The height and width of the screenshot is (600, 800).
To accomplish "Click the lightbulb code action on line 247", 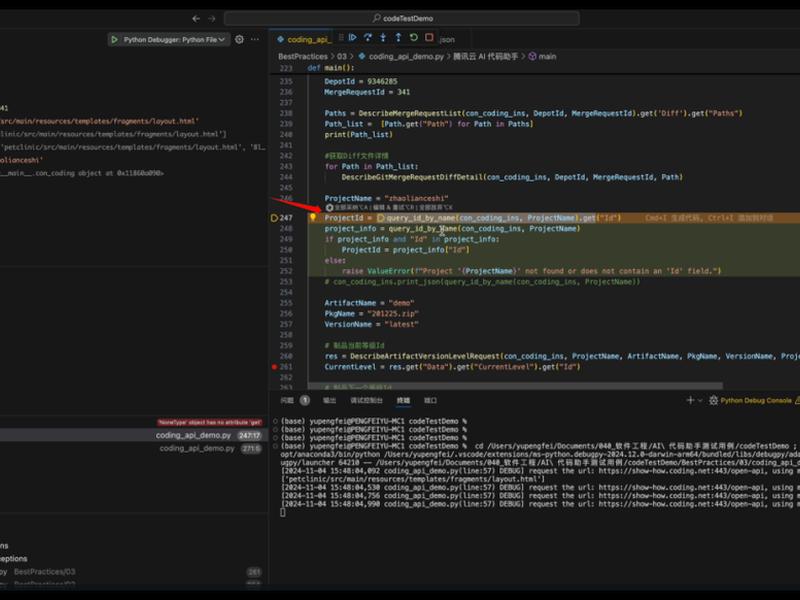I will (313, 217).
